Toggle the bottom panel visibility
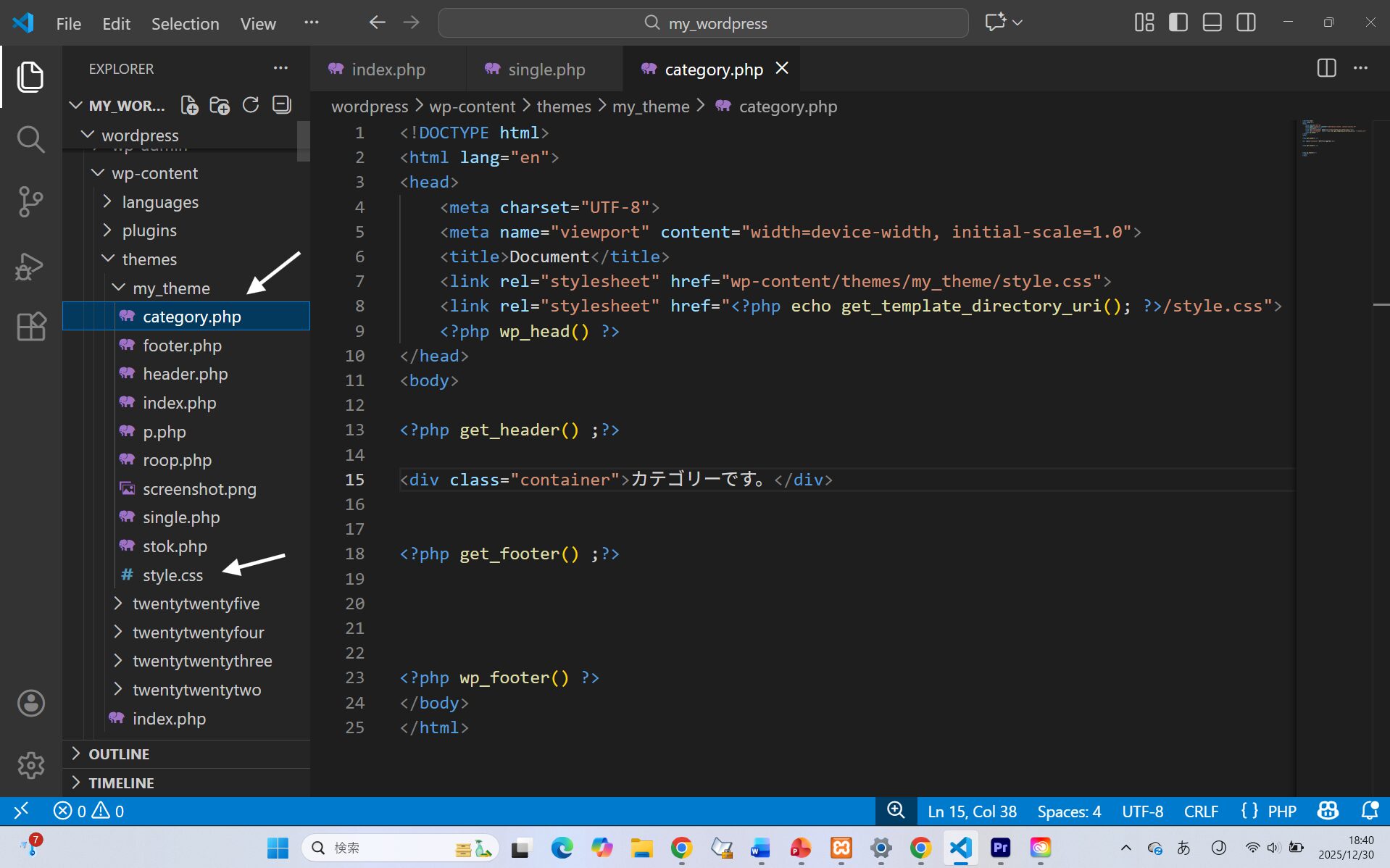Viewport: 1390px width, 868px height. tap(1212, 22)
